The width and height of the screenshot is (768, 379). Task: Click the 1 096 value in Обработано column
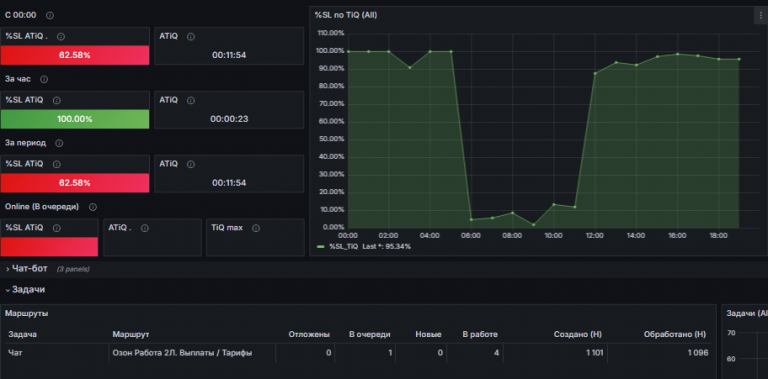point(698,353)
